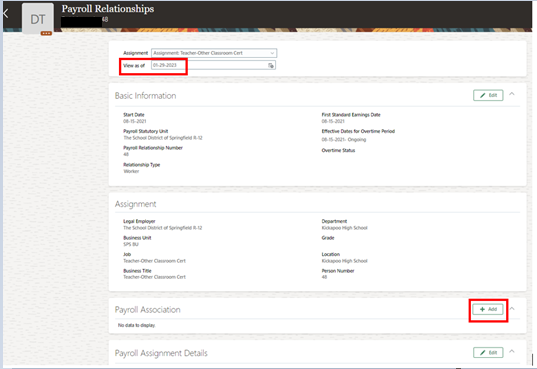The height and width of the screenshot is (369, 537).
Task: Click the Payroll Relationships page title
Action: [108, 9]
